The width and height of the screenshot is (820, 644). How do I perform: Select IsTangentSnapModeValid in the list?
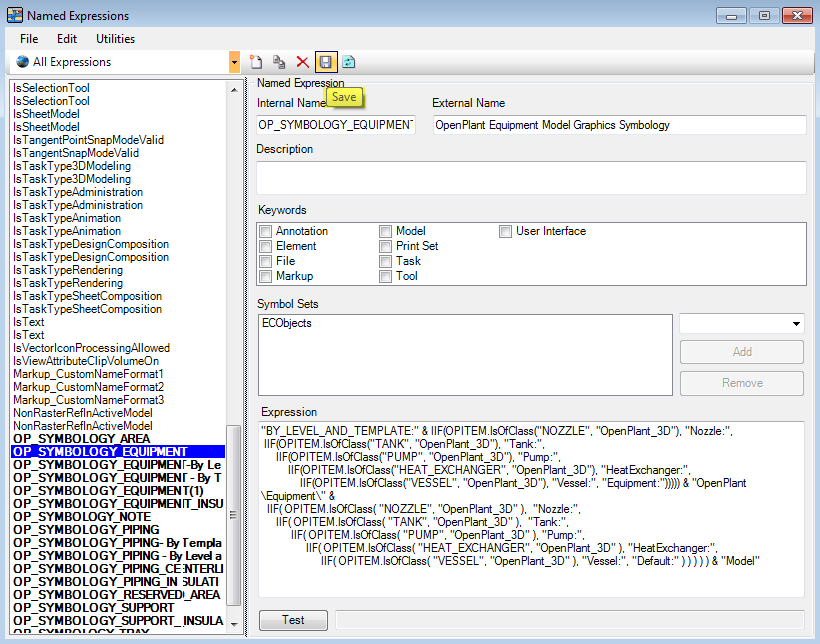[x=76, y=153]
